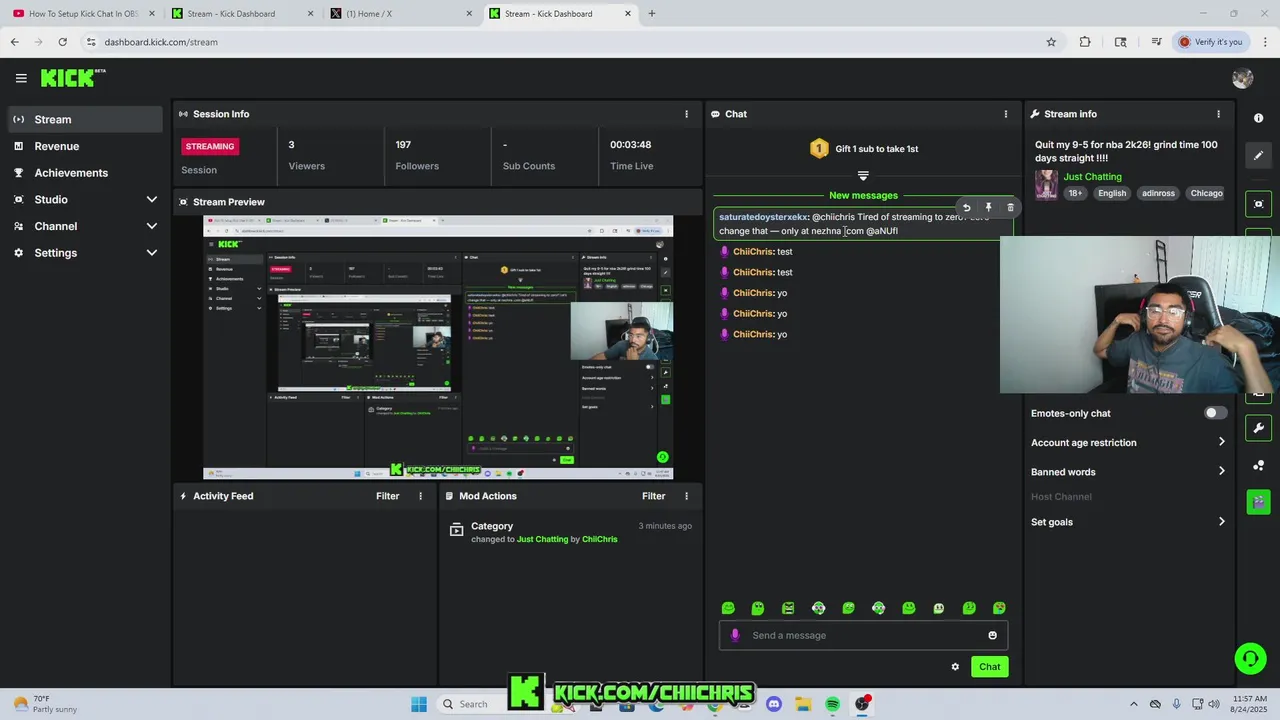
Task: Open the emoji picker in the message box
Action: (x=992, y=635)
